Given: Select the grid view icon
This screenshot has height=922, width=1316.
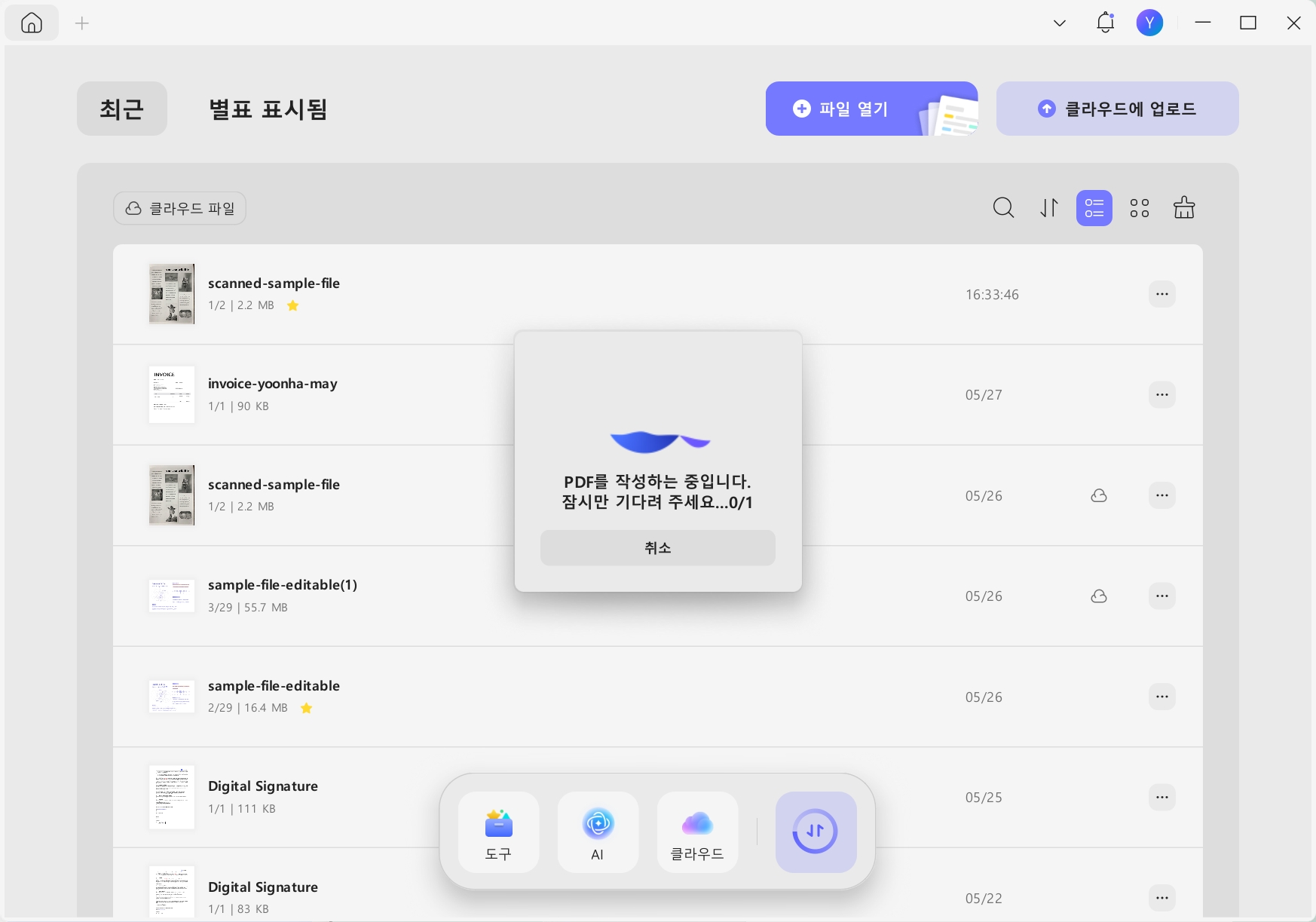Looking at the screenshot, I should (1140, 207).
